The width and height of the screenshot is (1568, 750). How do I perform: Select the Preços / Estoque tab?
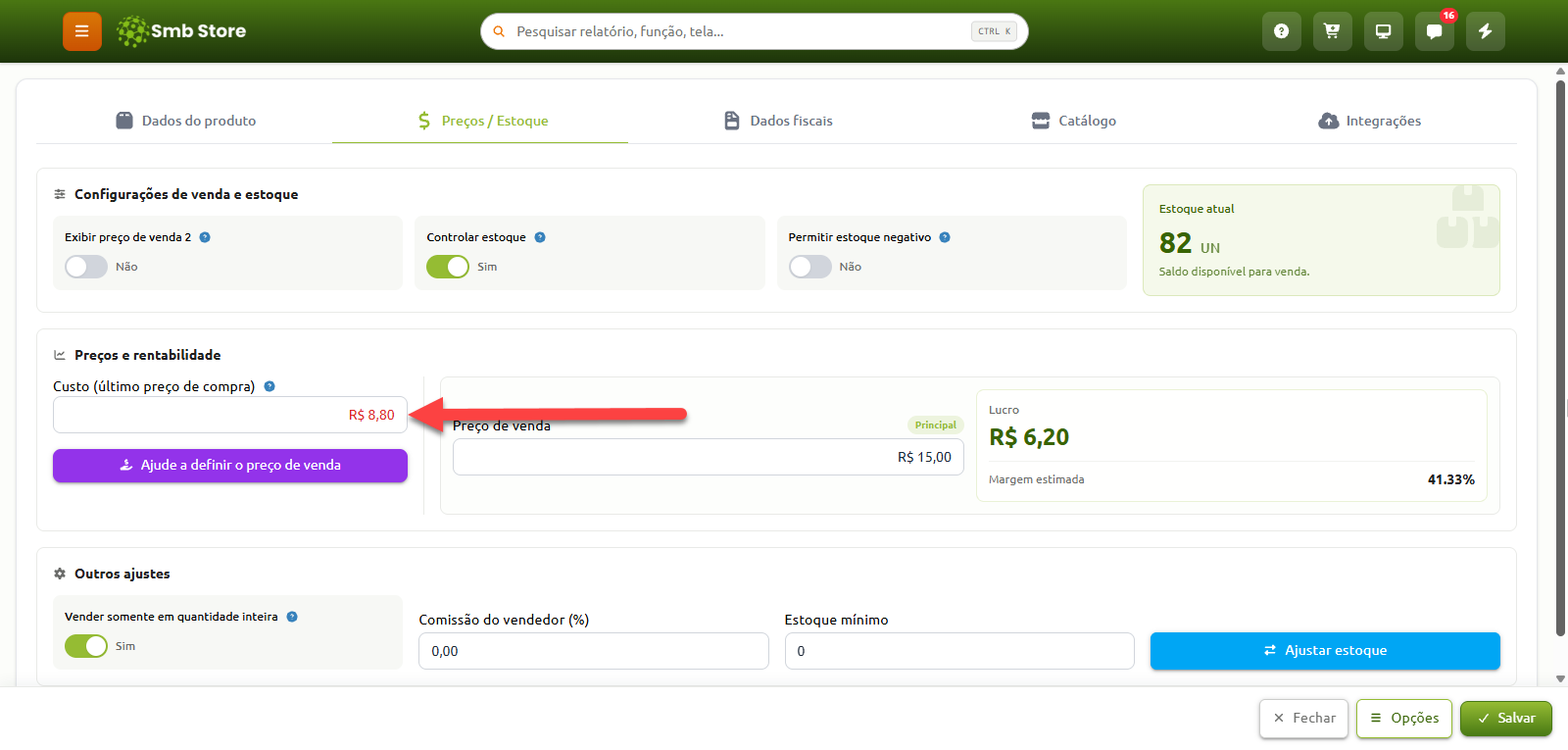480,121
